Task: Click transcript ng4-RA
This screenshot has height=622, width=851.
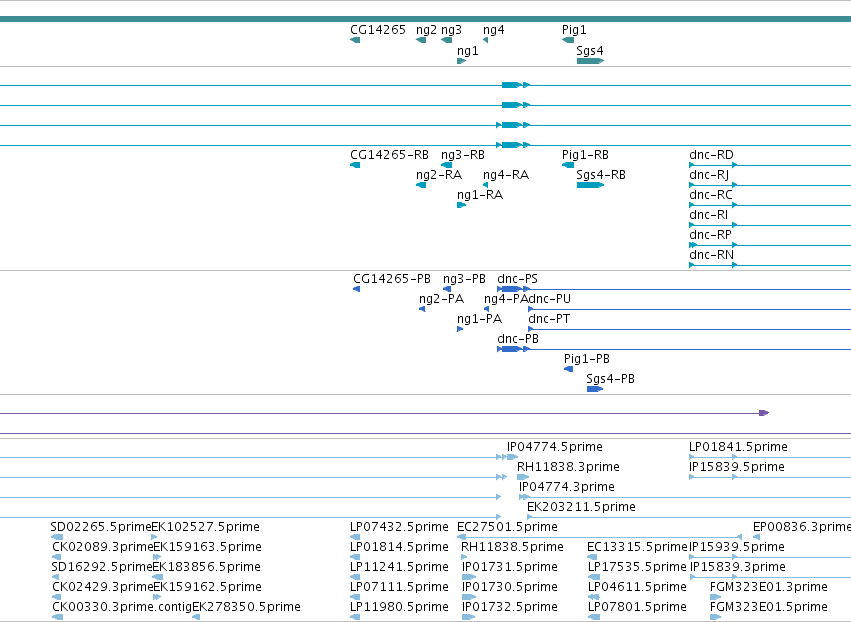Action: pos(485,185)
